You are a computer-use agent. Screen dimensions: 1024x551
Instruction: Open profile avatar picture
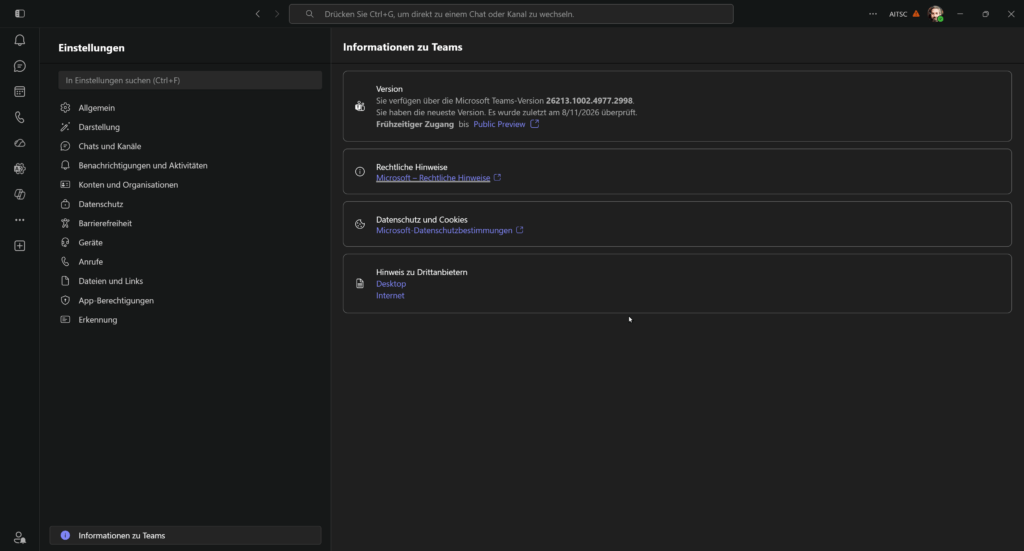pos(935,14)
